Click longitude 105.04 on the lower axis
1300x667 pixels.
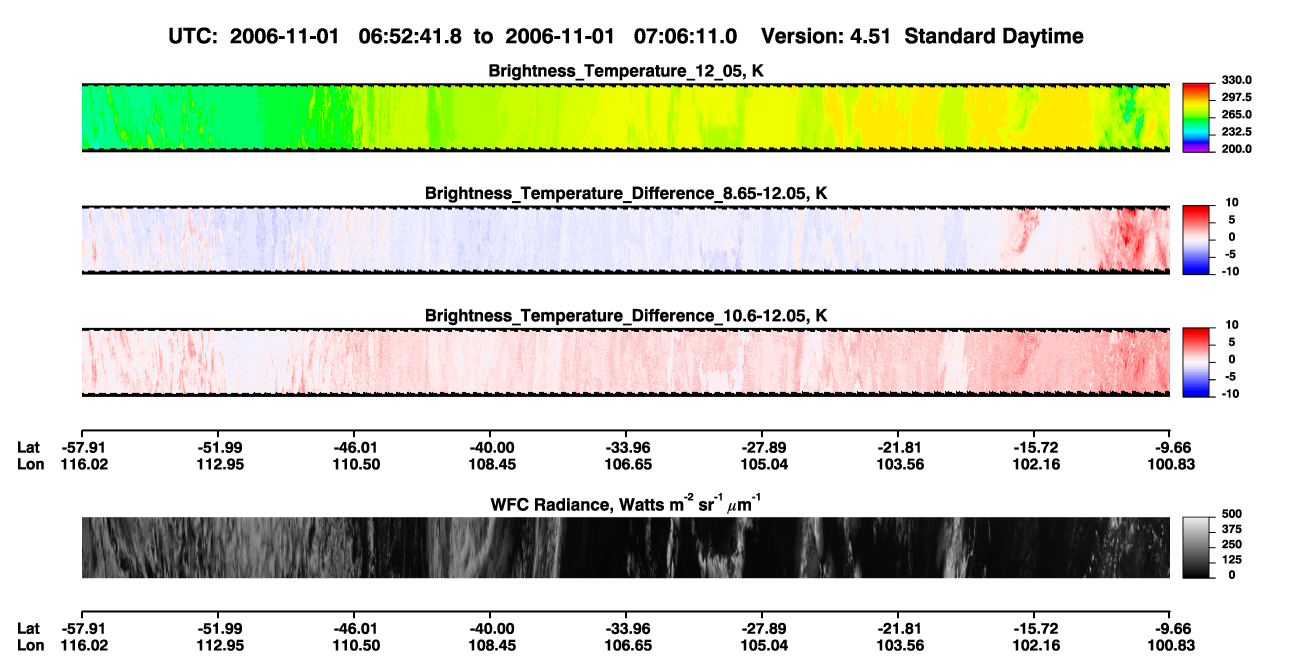pyautogui.click(x=762, y=644)
